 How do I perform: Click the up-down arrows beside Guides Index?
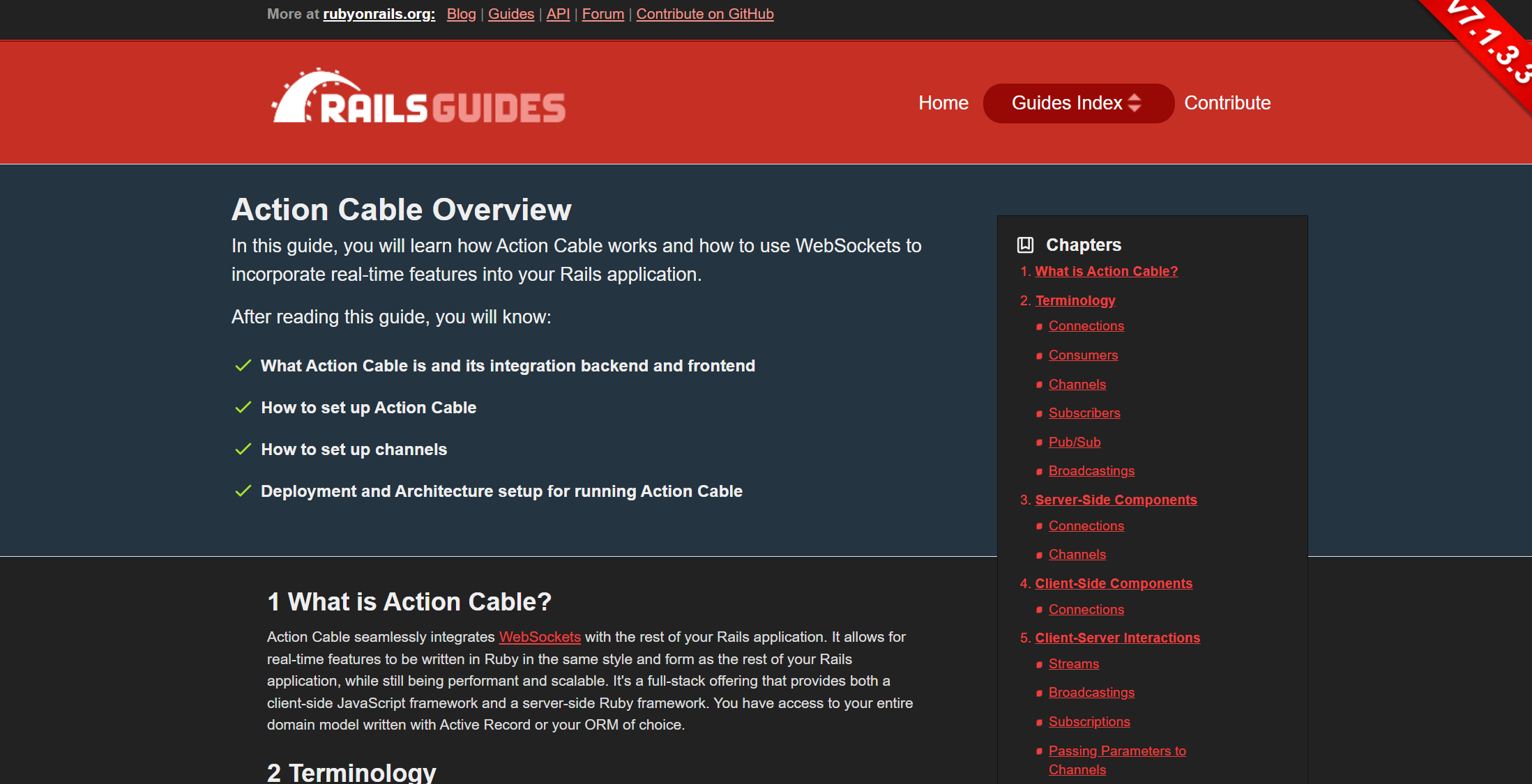coord(1135,103)
